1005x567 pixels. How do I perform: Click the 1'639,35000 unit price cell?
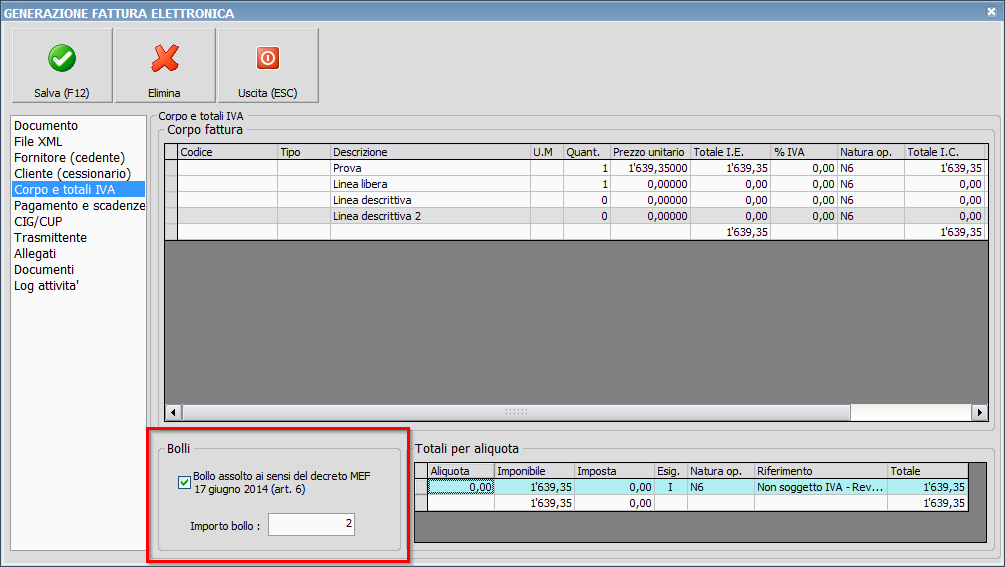650,168
